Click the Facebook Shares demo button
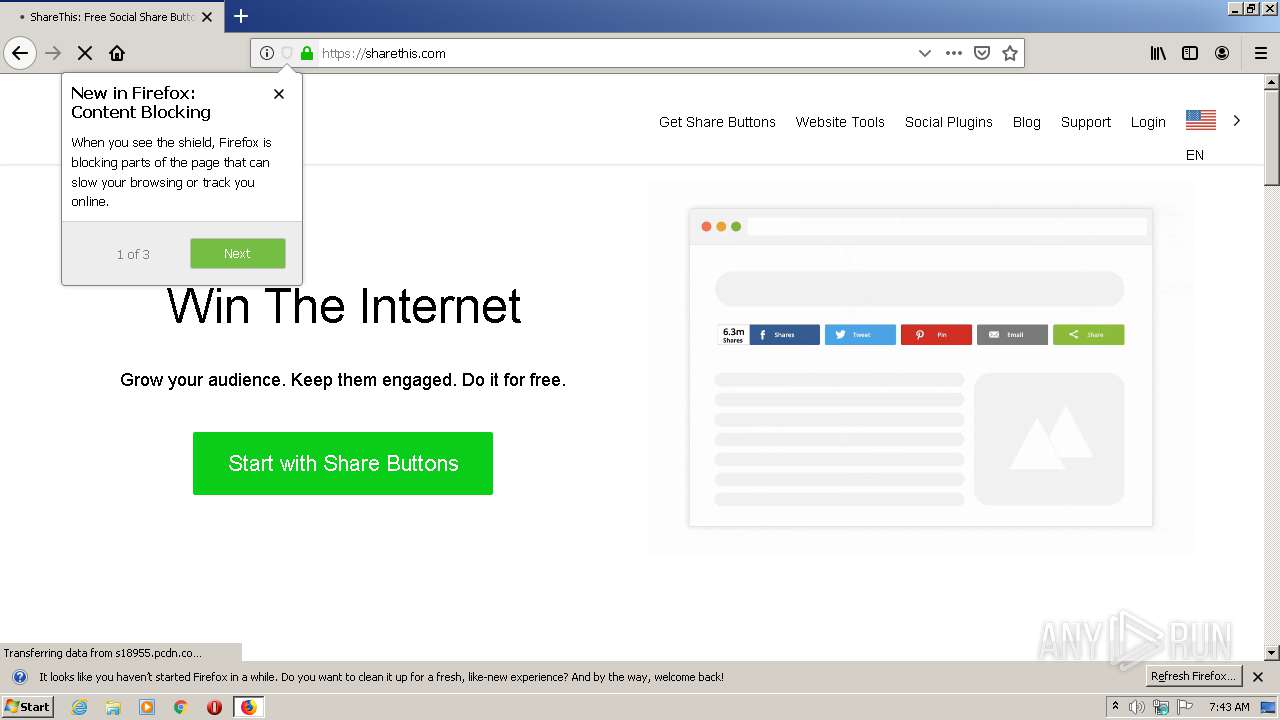 click(x=785, y=334)
